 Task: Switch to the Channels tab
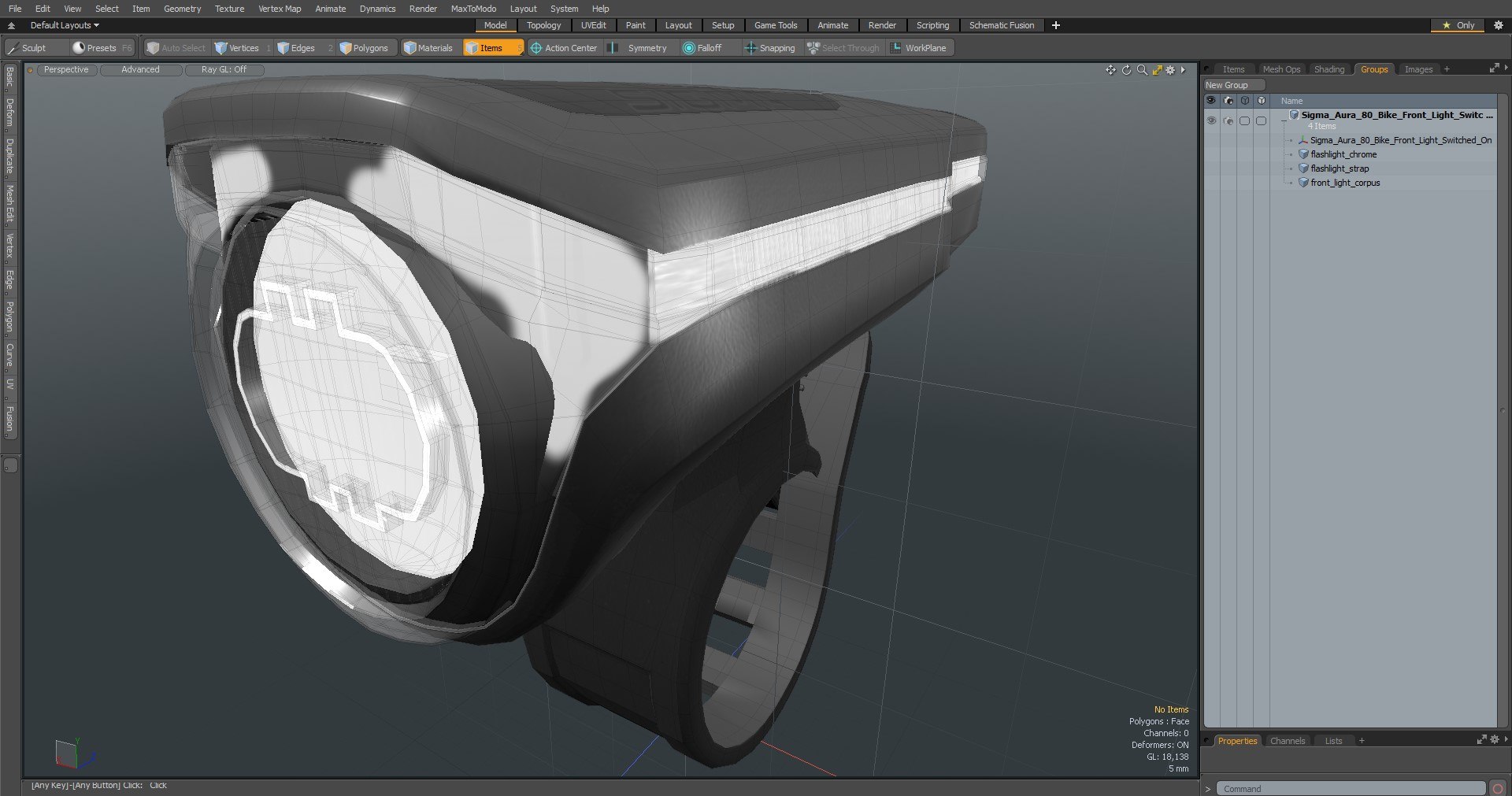1288,741
